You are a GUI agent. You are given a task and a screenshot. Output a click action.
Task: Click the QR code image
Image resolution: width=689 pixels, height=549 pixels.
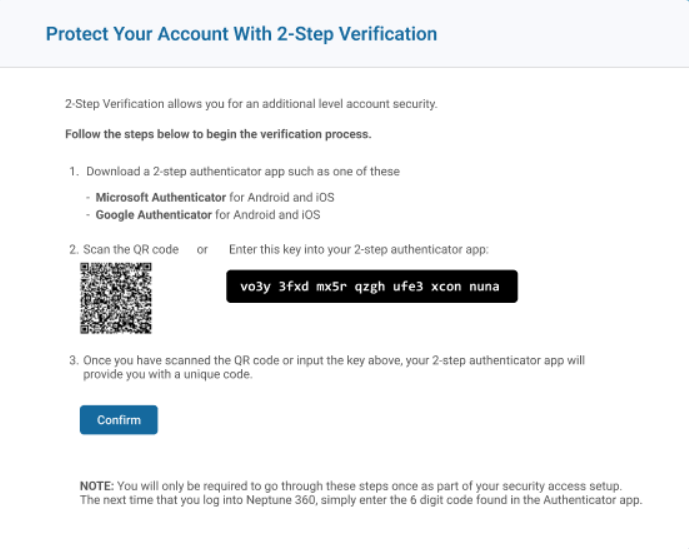pos(116,298)
